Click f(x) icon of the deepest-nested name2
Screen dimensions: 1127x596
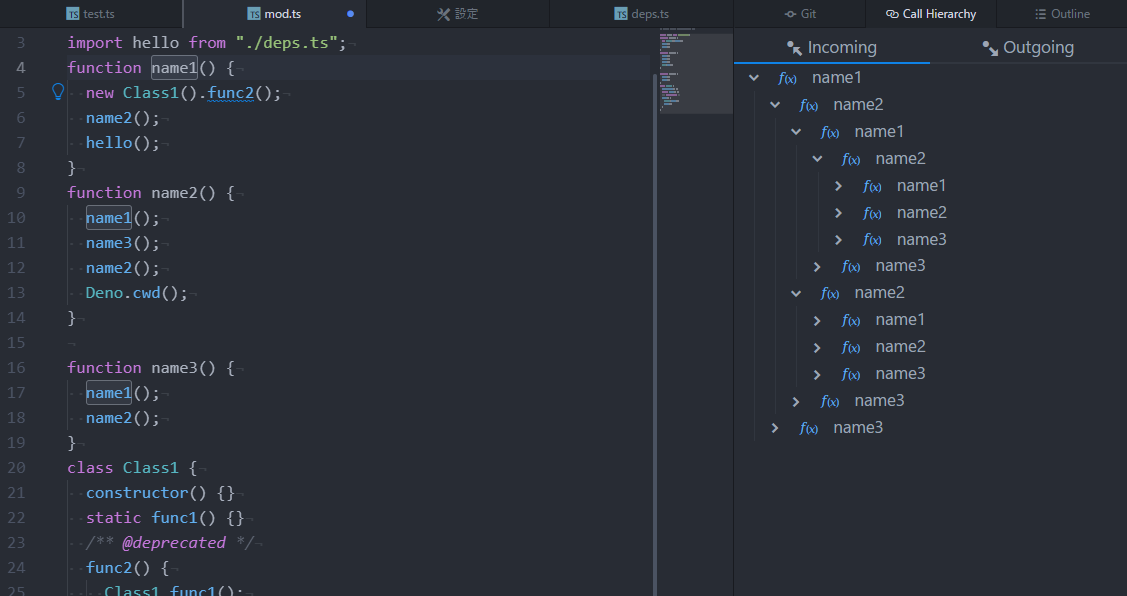click(x=872, y=213)
